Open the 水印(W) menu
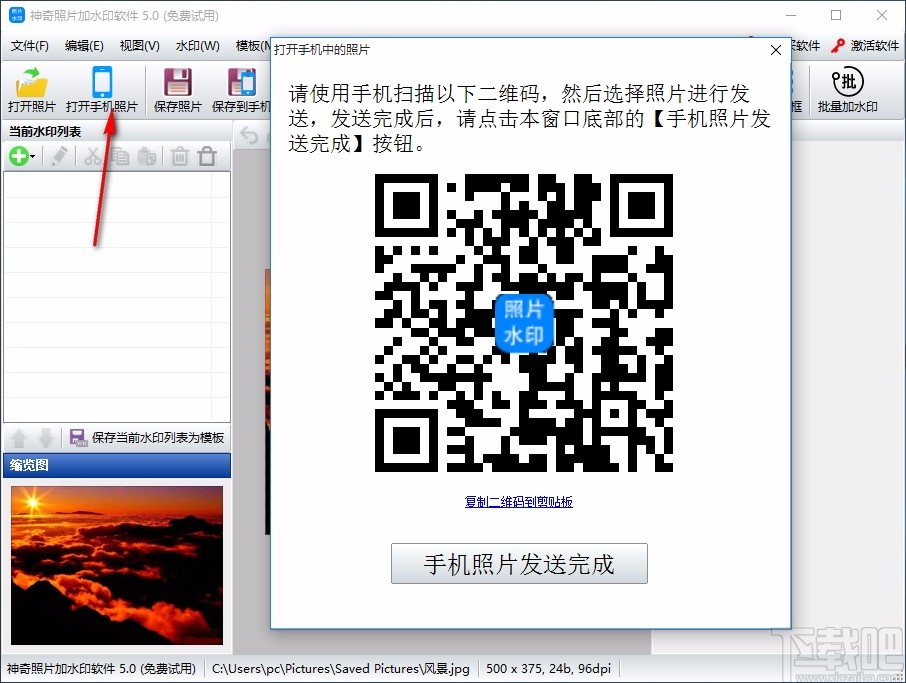906x683 pixels. point(198,46)
